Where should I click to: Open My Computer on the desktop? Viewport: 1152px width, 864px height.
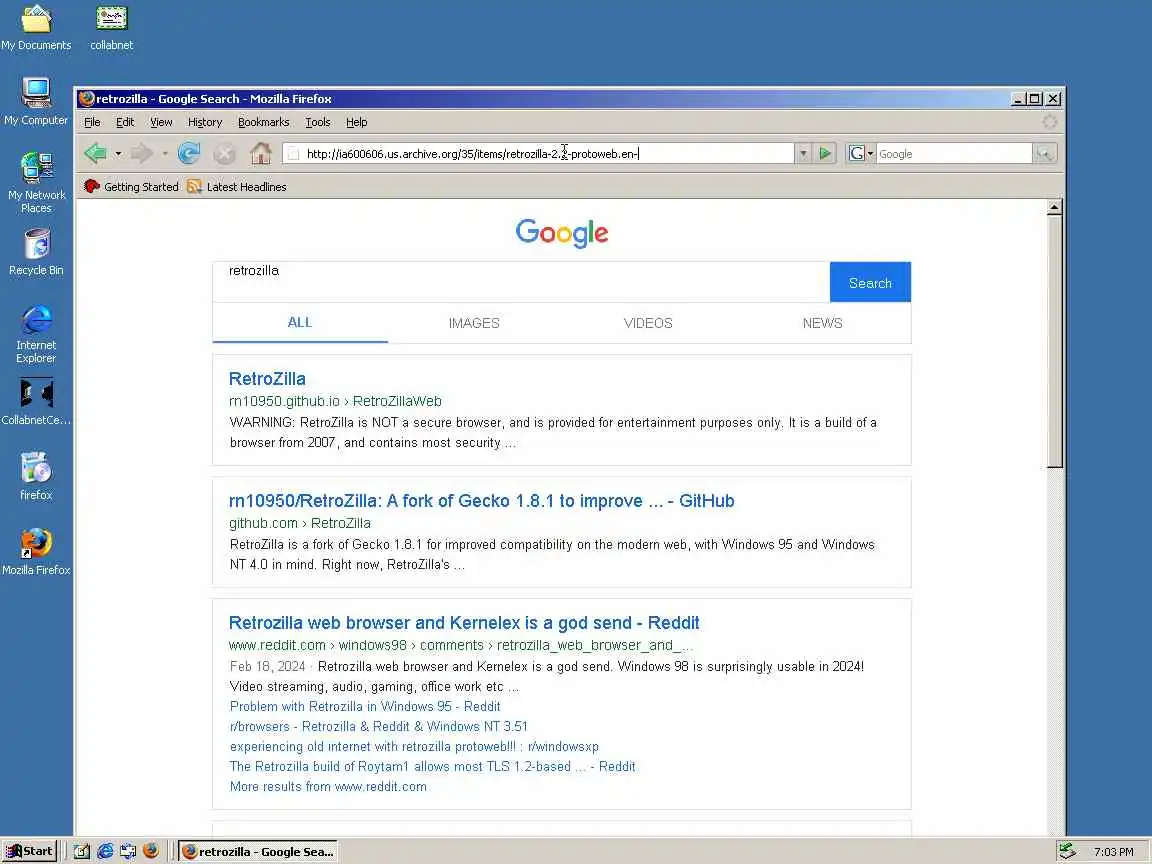coord(36,102)
